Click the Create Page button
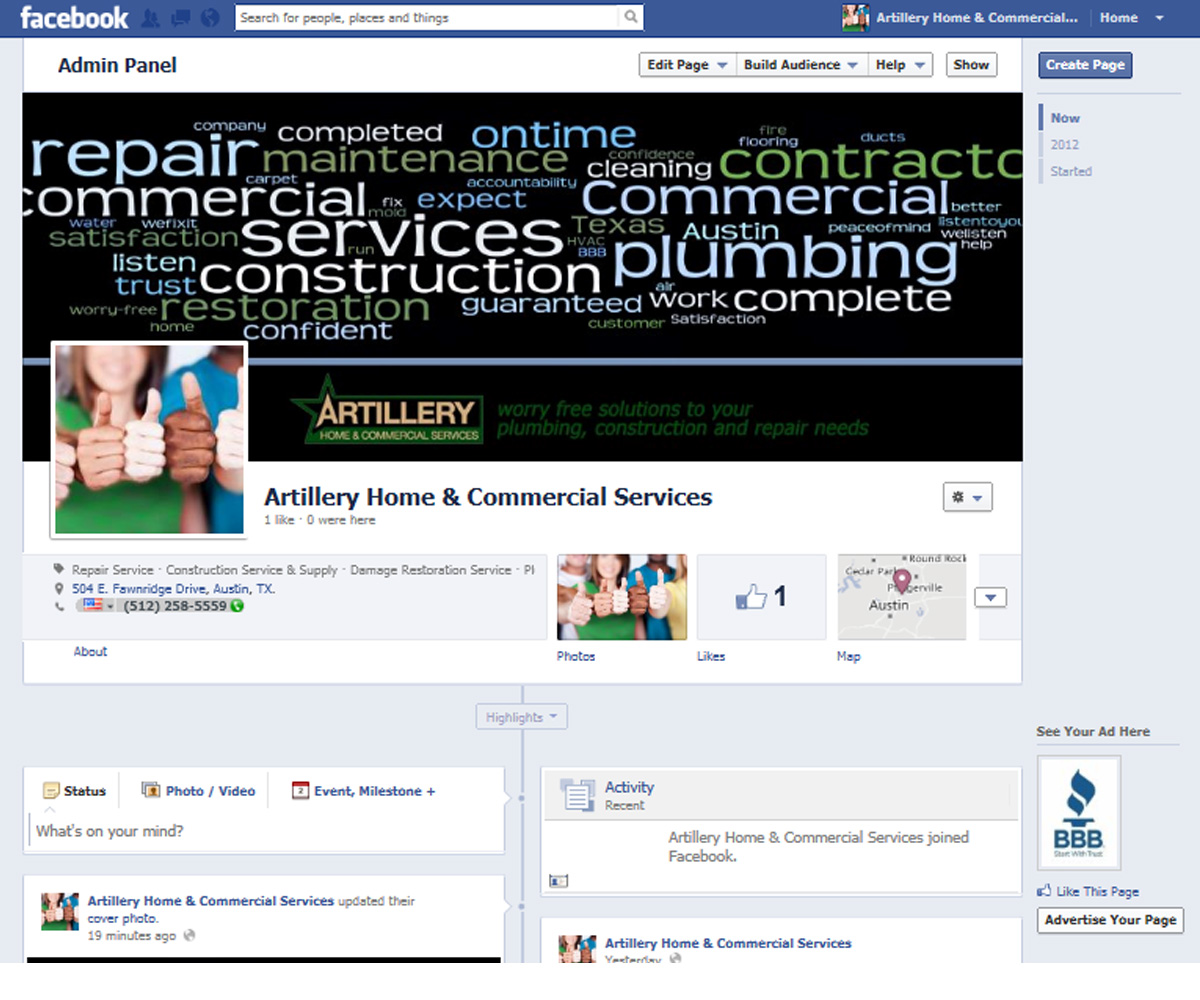The image size is (1200, 1000). click(1084, 64)
